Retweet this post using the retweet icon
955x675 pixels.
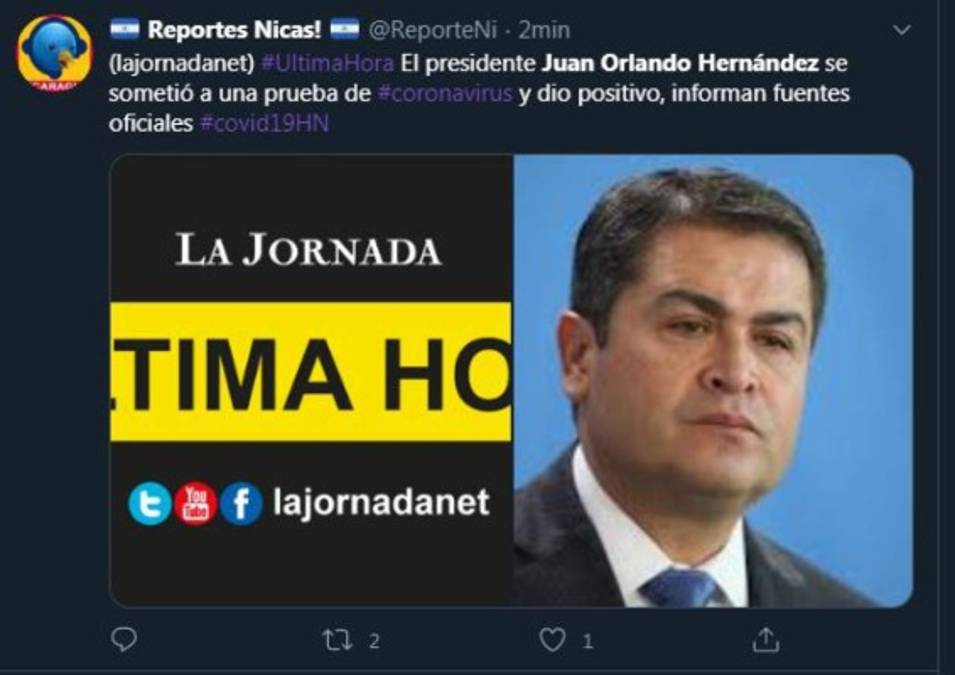[337, 640]
